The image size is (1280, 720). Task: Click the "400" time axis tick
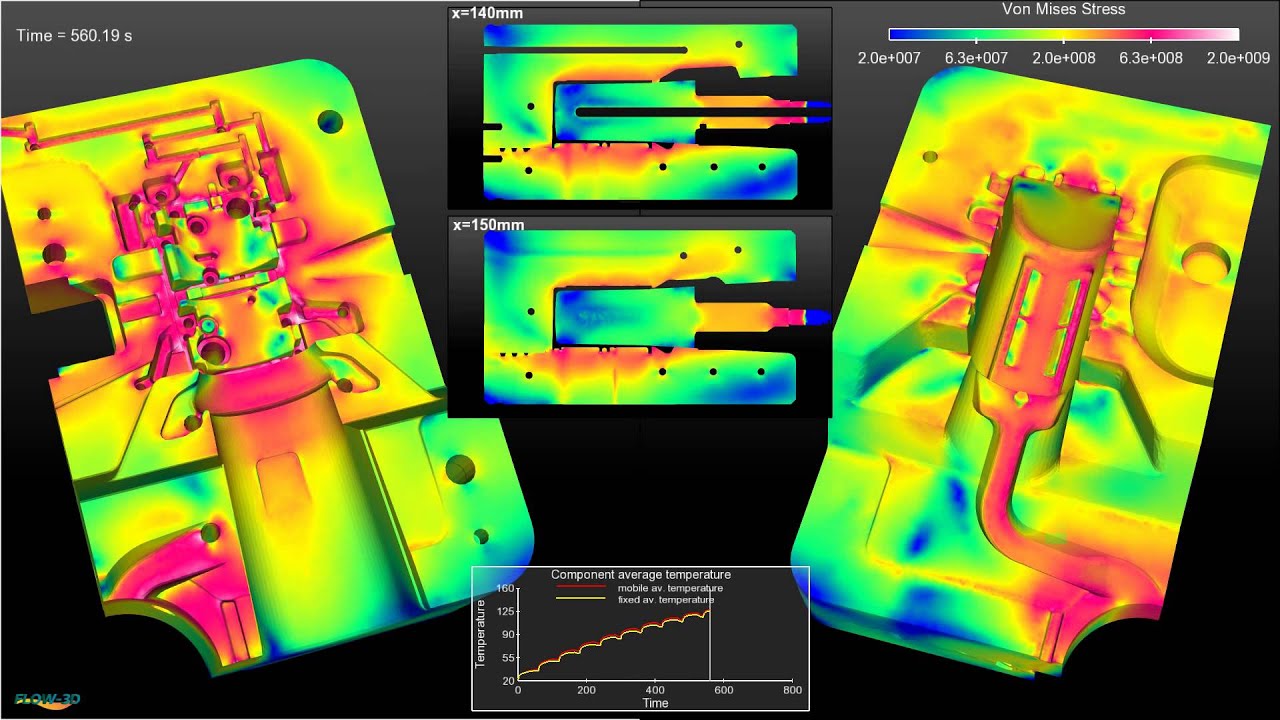click(x=655, y=690)
